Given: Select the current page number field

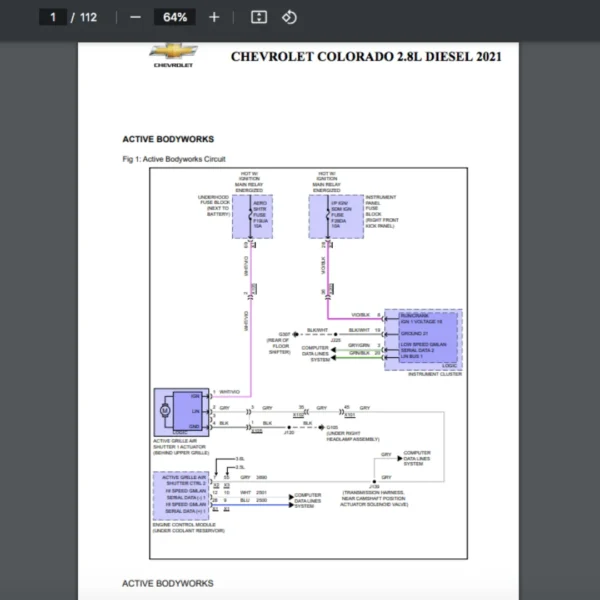Looking at the screenshot, I should point(53,17).
